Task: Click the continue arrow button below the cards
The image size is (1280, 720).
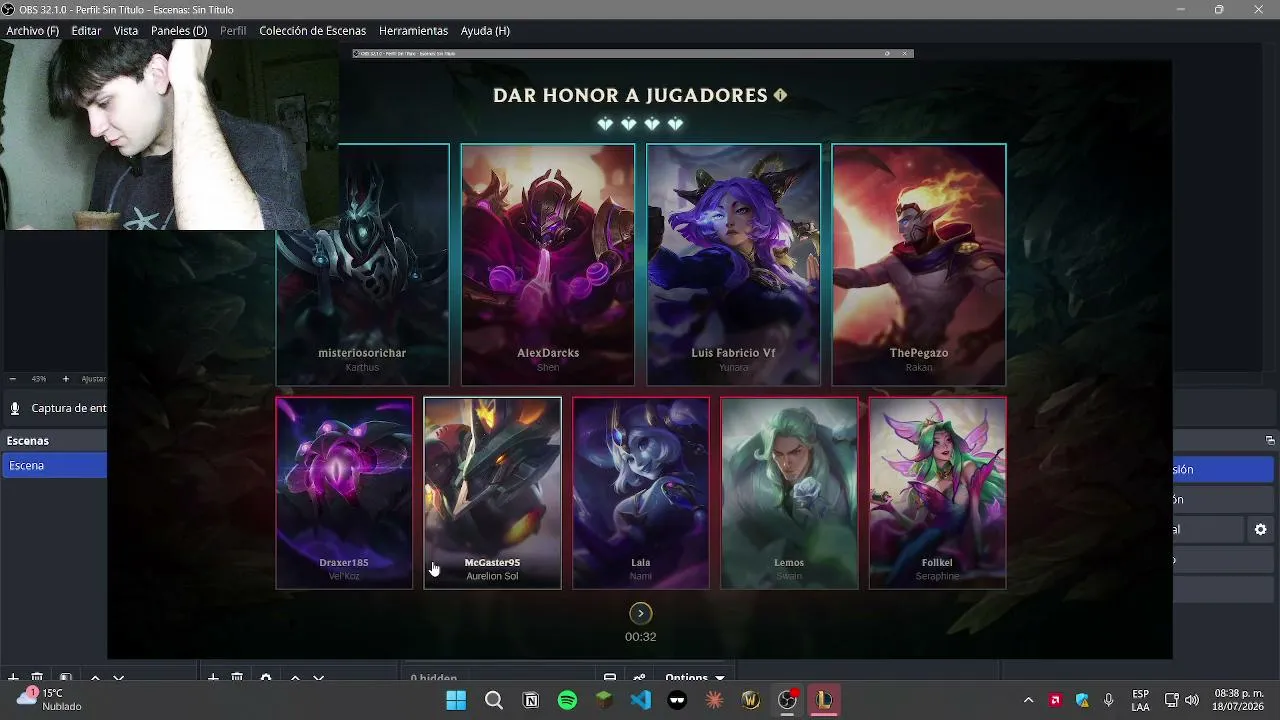Action: coord(641,613)
